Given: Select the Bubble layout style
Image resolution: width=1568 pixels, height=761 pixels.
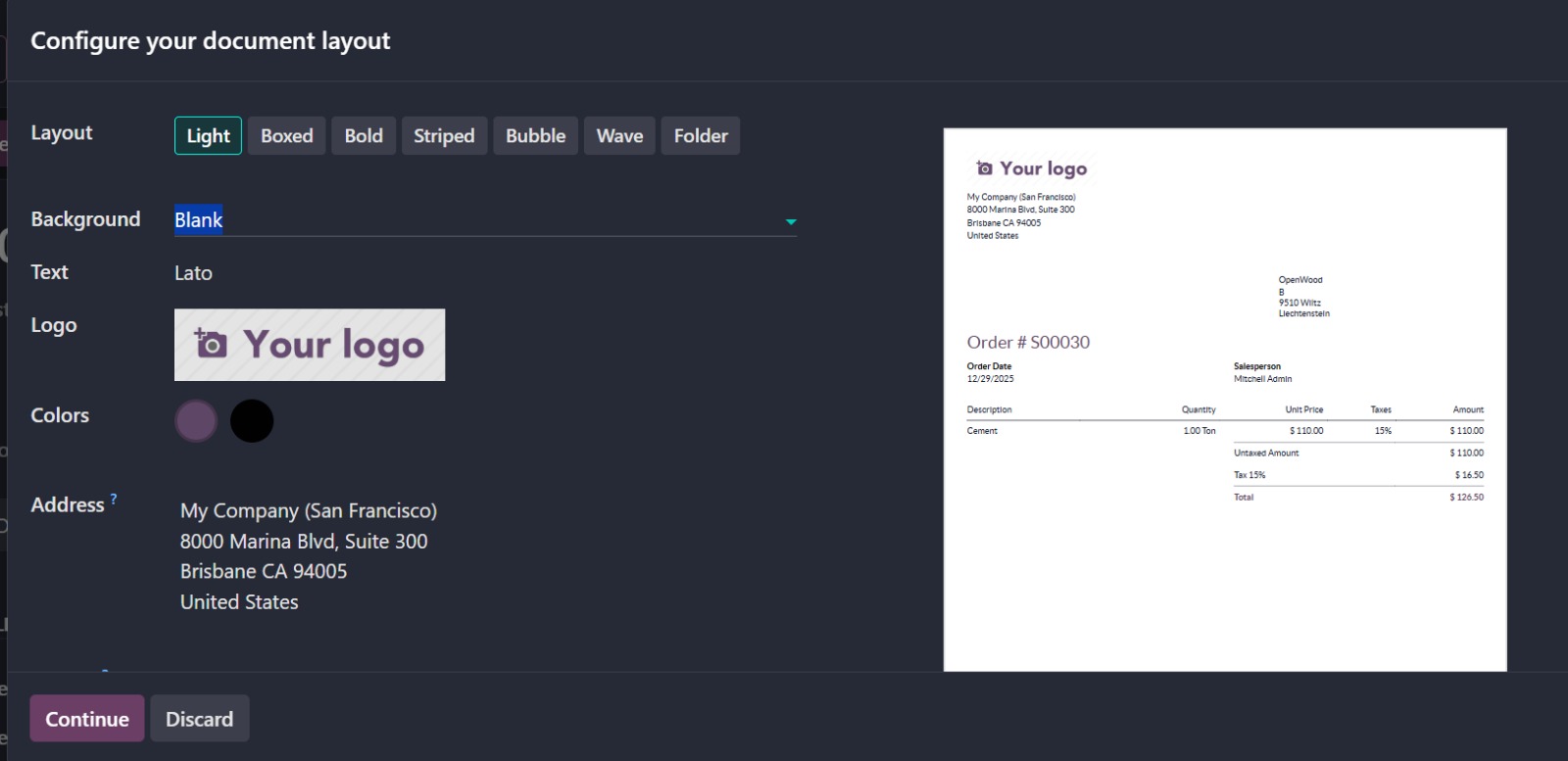Looking at the screenshot, I should pos(535,136).
